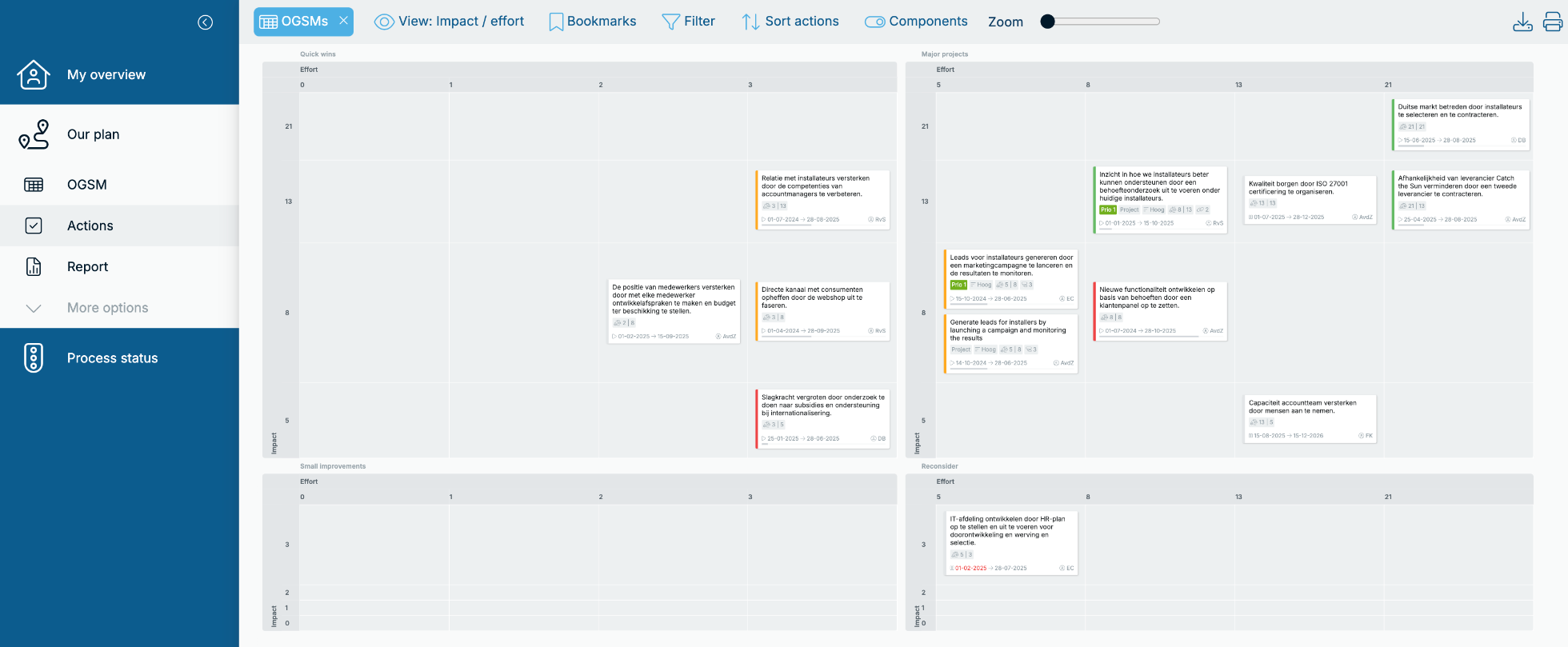This screenshot has height=647, width=1568.
Task: Move the Zoom slider handle
Action: tap(1047, 22)
